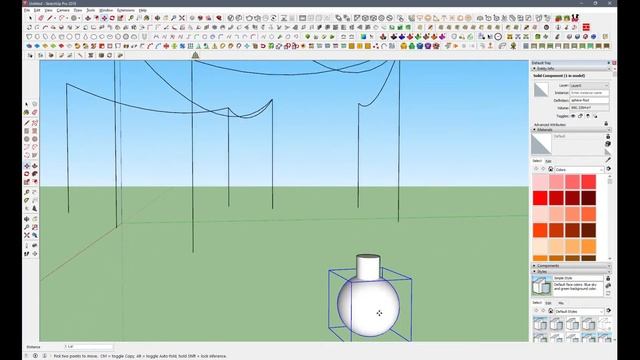The image size is (640, 360).
Task: Click the Distance measurement box
Action: [x=88, y=347]
